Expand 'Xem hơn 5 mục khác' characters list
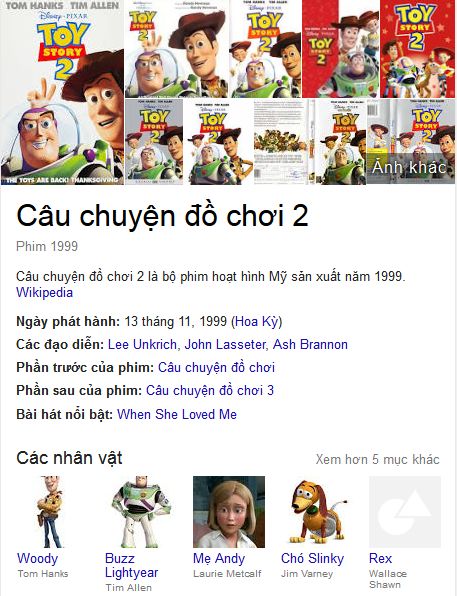The image size is (457, 596). tap(378, 459)
